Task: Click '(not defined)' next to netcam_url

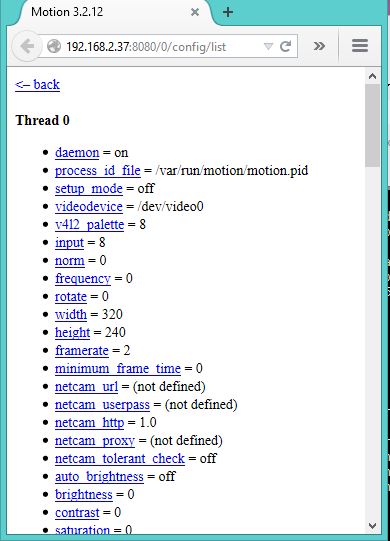Action: (169, 386)
